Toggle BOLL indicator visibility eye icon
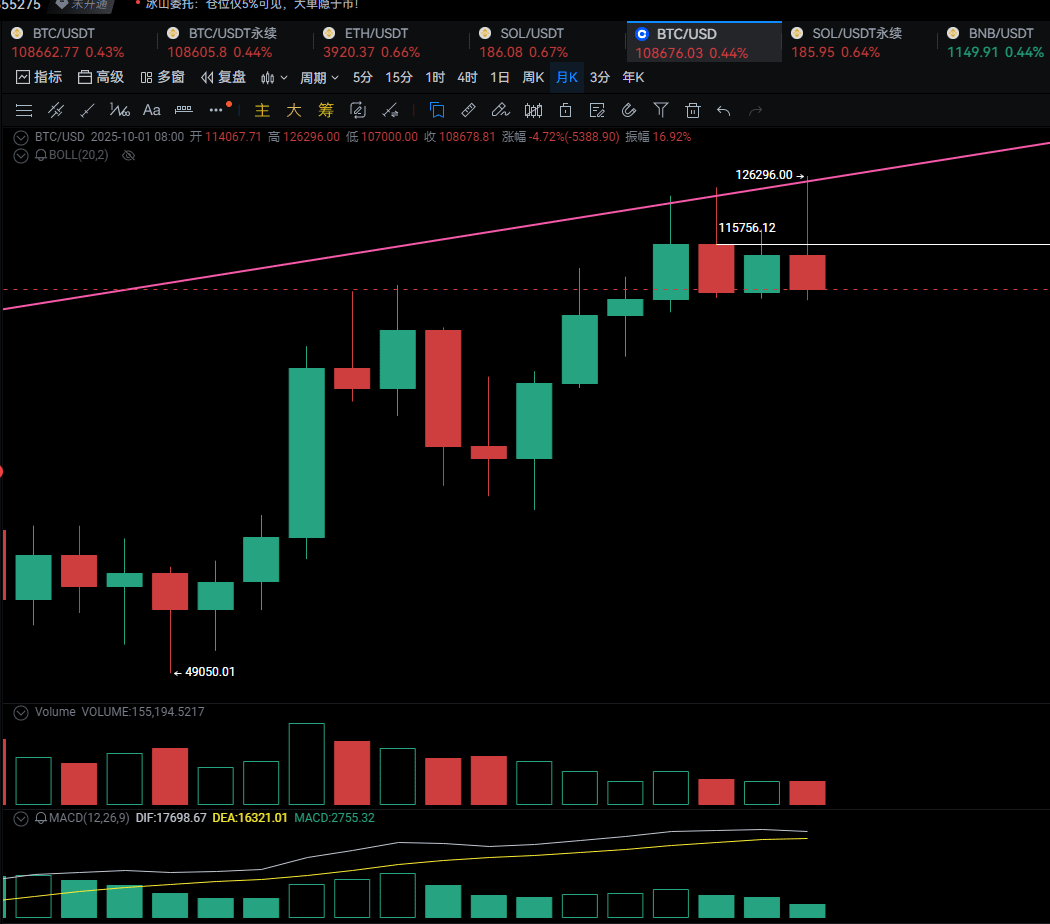Image resolution: width=1050 pixels, height=924 pixels. click(x=127, y=155)
